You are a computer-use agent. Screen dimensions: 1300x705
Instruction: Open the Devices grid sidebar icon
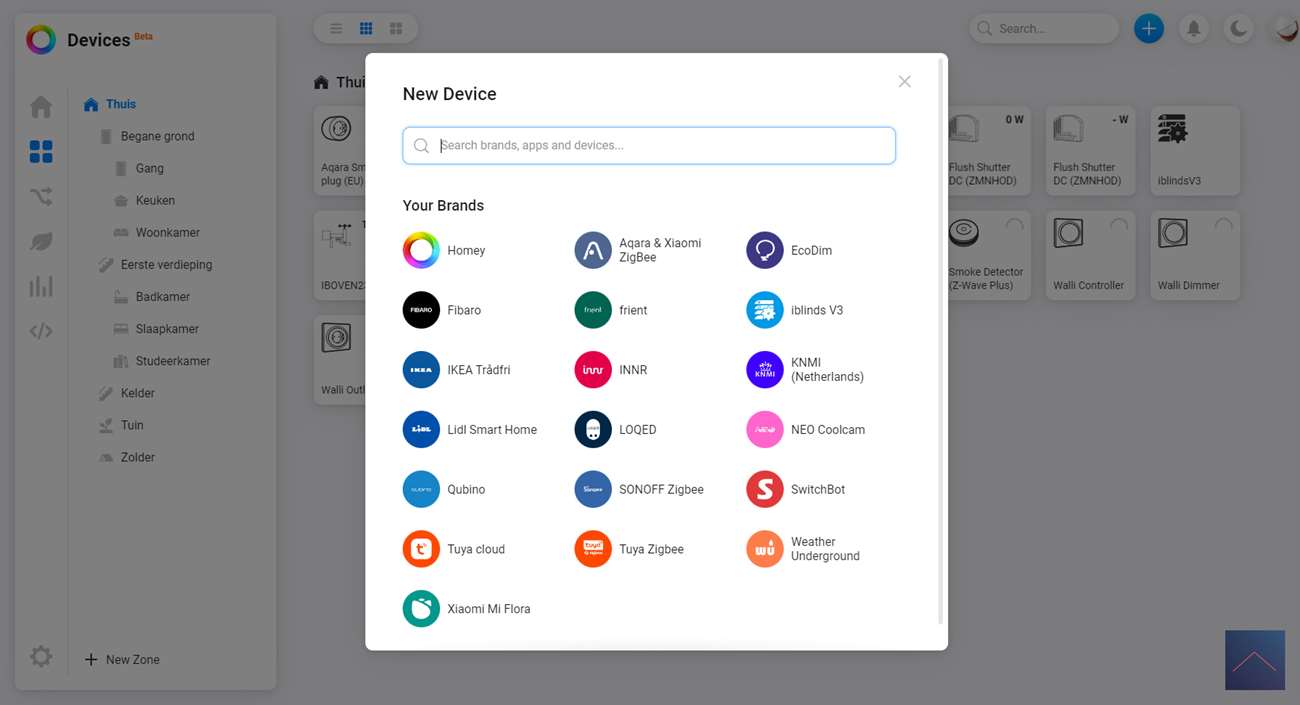click(41, 151)
